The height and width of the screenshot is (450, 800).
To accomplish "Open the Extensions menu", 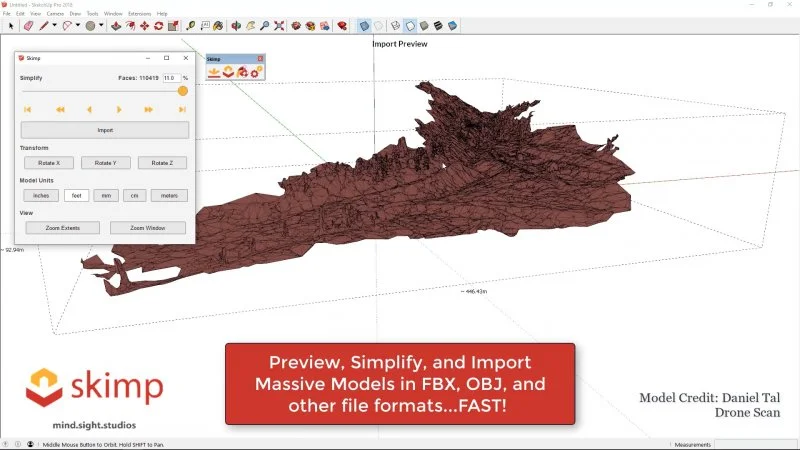I will pos(139,14).
